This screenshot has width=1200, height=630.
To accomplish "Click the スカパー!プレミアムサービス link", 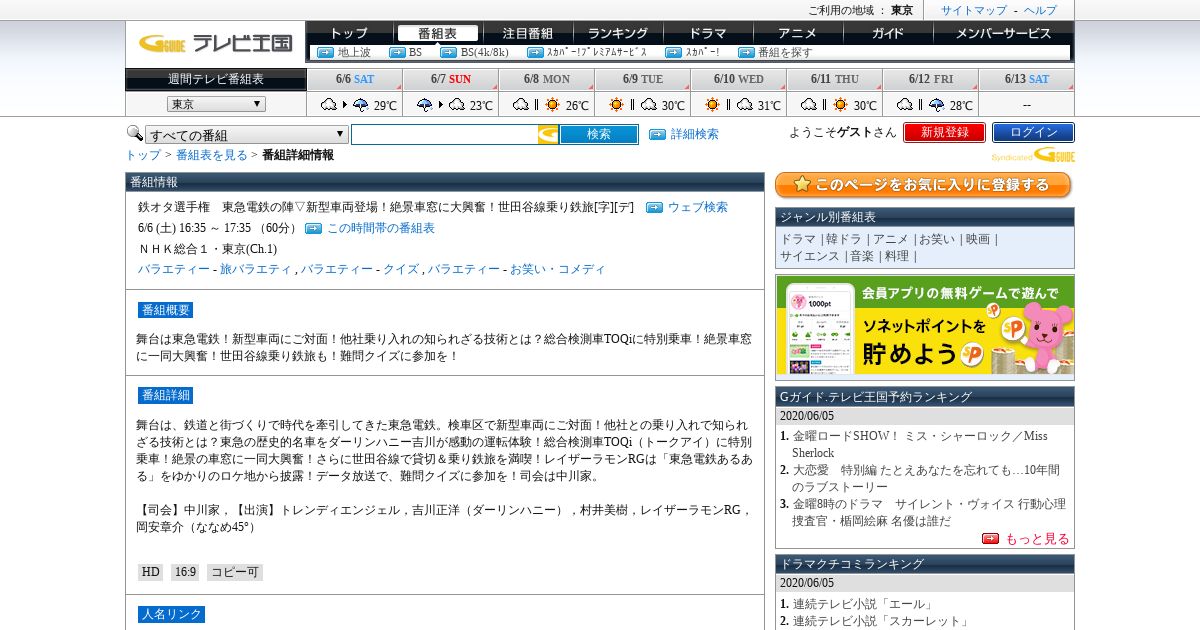I will coord(597,52).
